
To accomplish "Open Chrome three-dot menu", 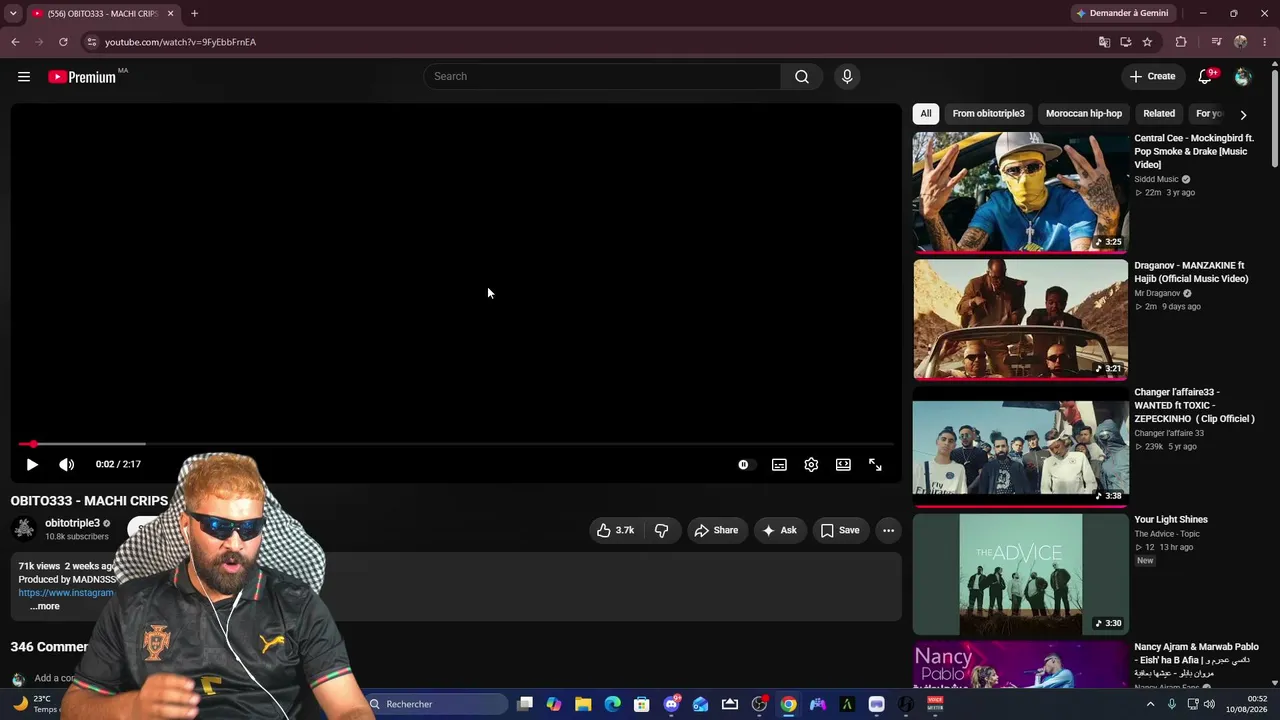I will click(1265, 42).
